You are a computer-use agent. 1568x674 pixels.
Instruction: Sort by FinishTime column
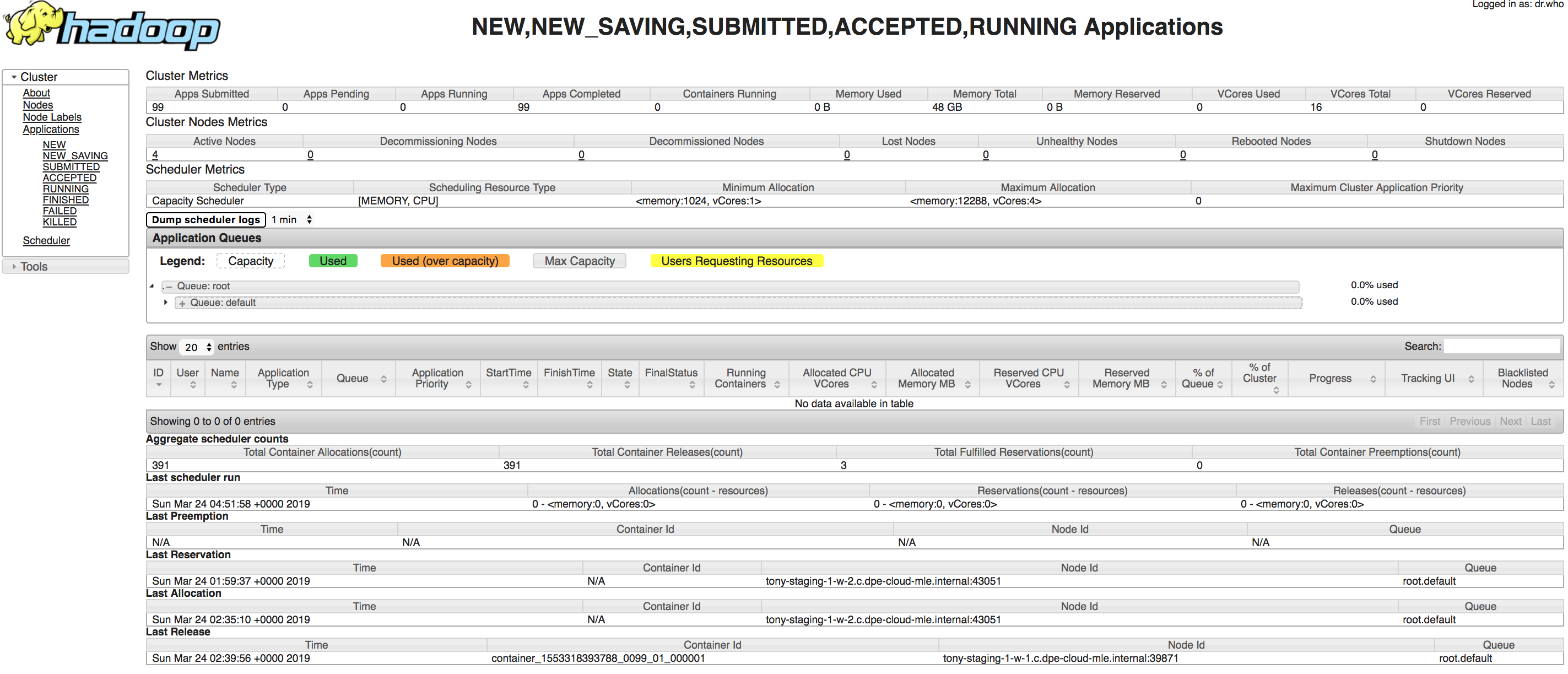tap(569, 378)
